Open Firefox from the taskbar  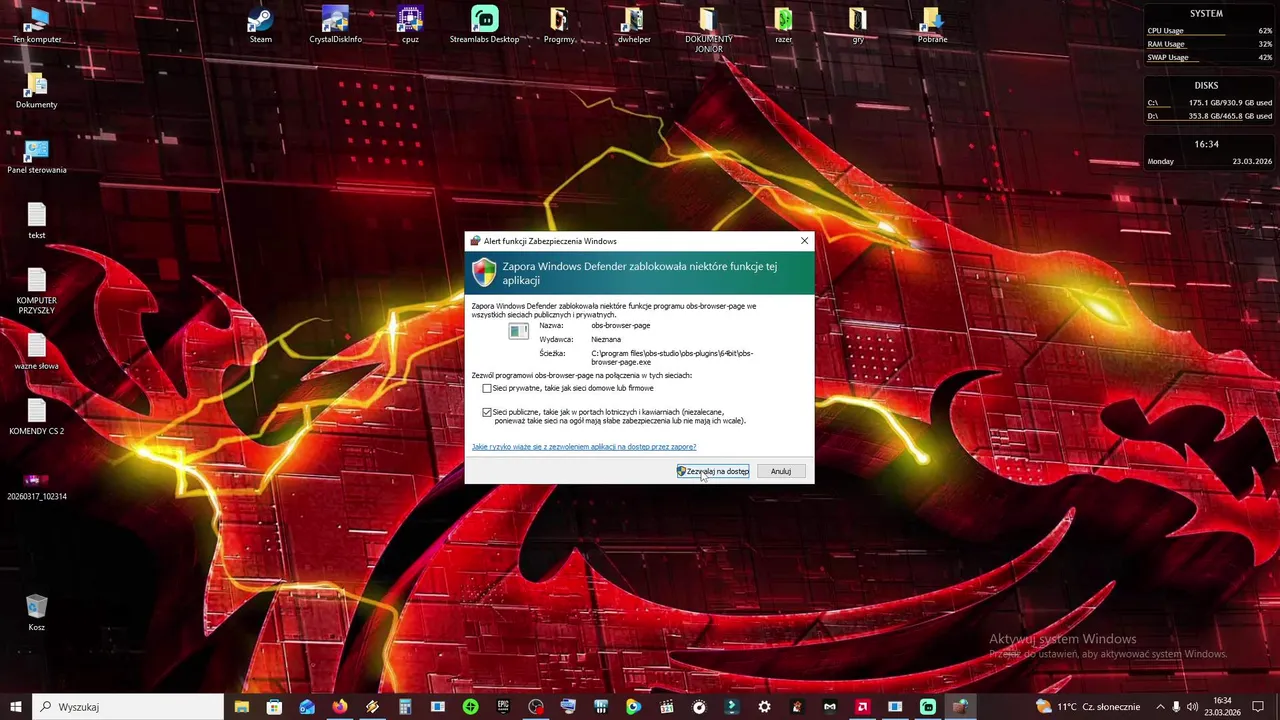point(340,707)
